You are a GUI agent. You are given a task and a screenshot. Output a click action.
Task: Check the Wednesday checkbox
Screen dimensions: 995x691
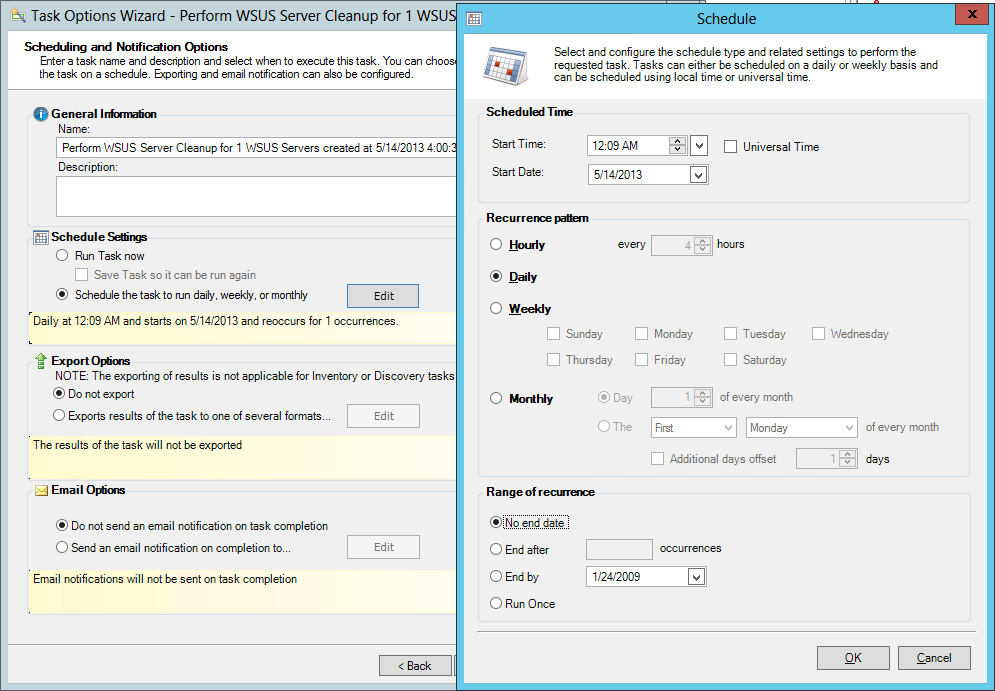(818, 334)
